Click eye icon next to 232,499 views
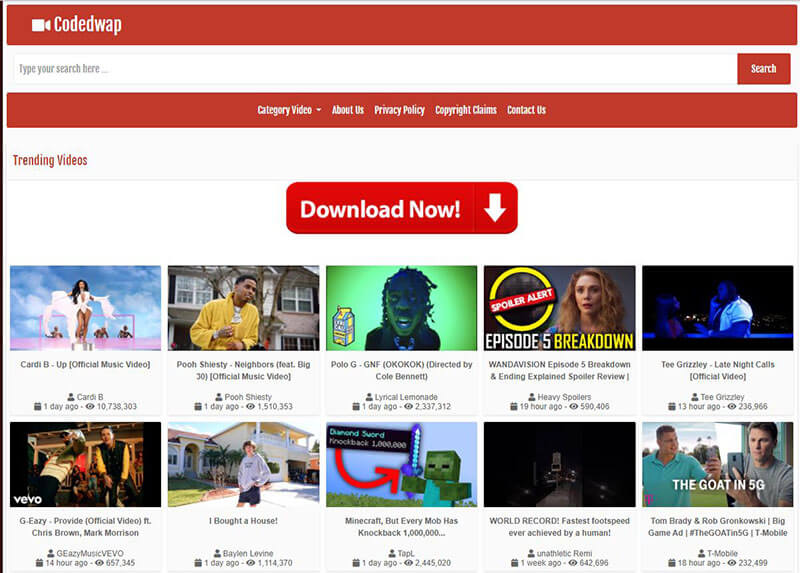 [732, 563]
